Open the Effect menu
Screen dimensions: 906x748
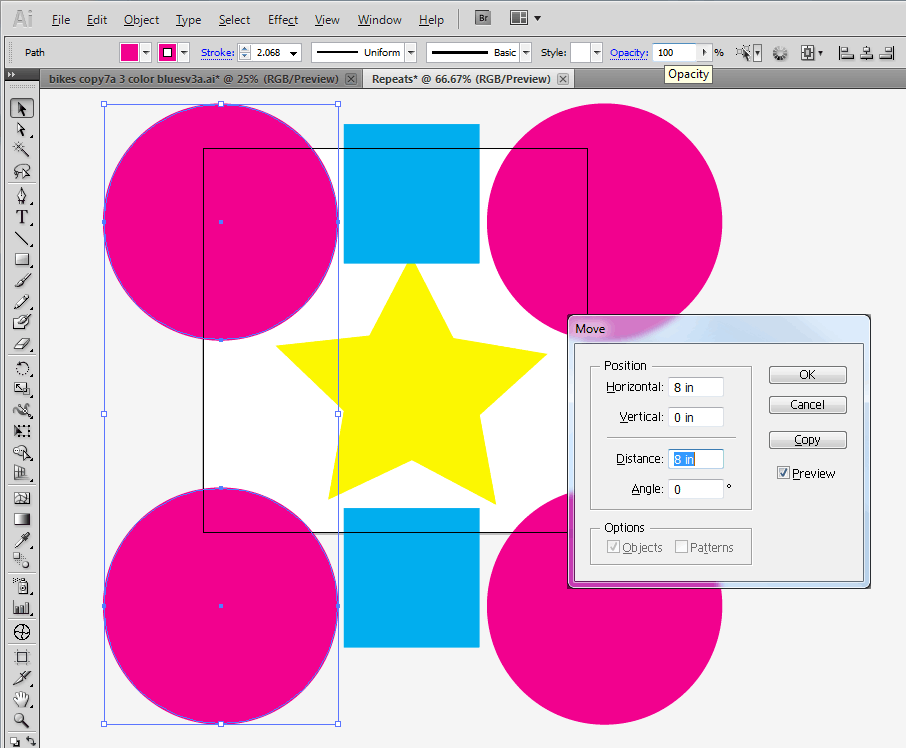pyautogui.click(x=283, y=20)
